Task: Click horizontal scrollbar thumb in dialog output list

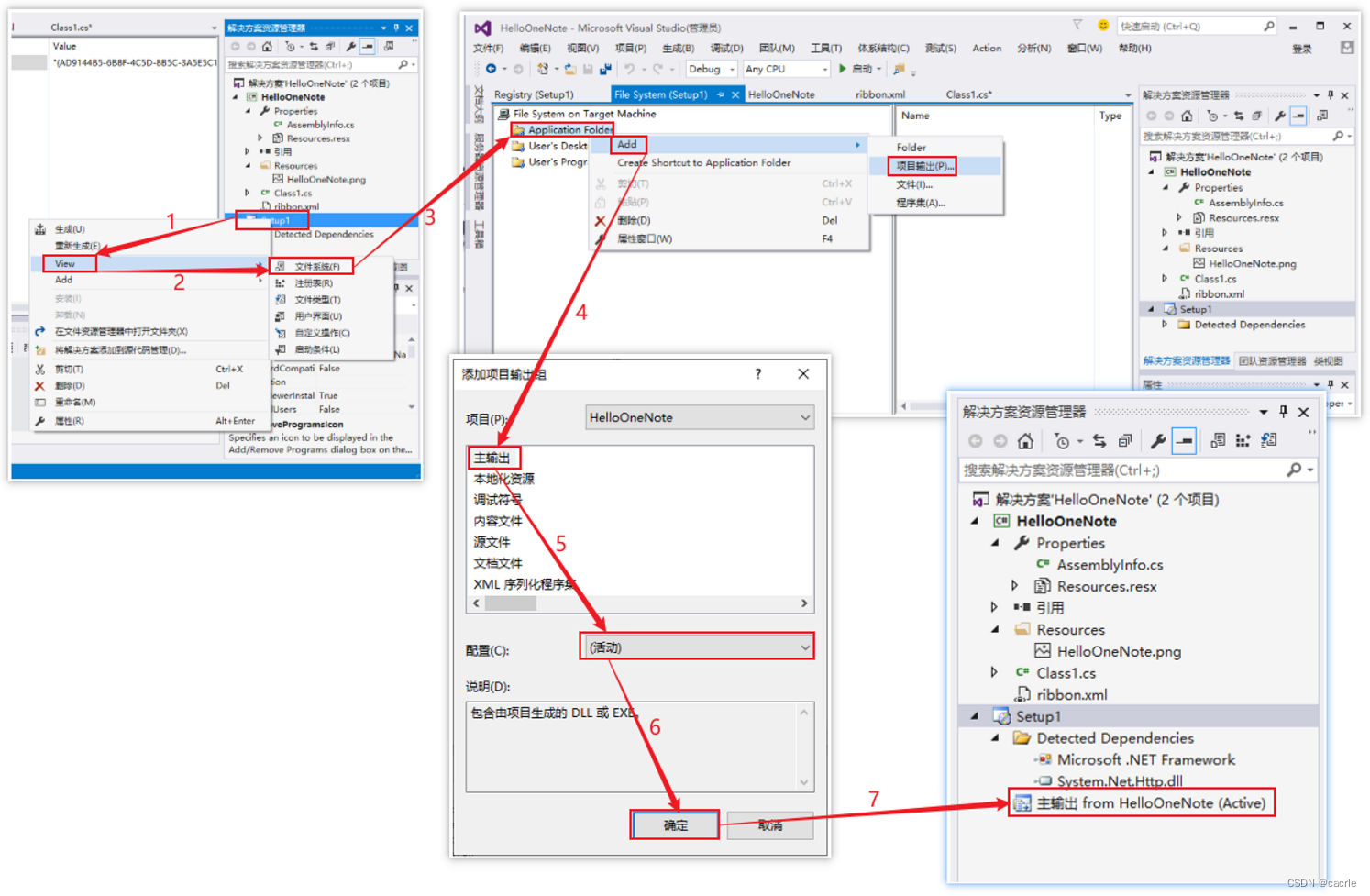Action: coord(510,603)
